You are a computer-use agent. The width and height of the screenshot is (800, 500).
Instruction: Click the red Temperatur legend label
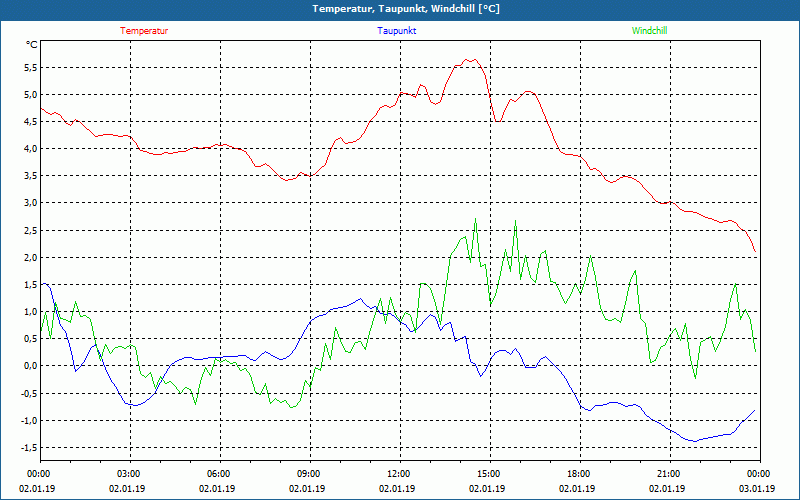144,31
